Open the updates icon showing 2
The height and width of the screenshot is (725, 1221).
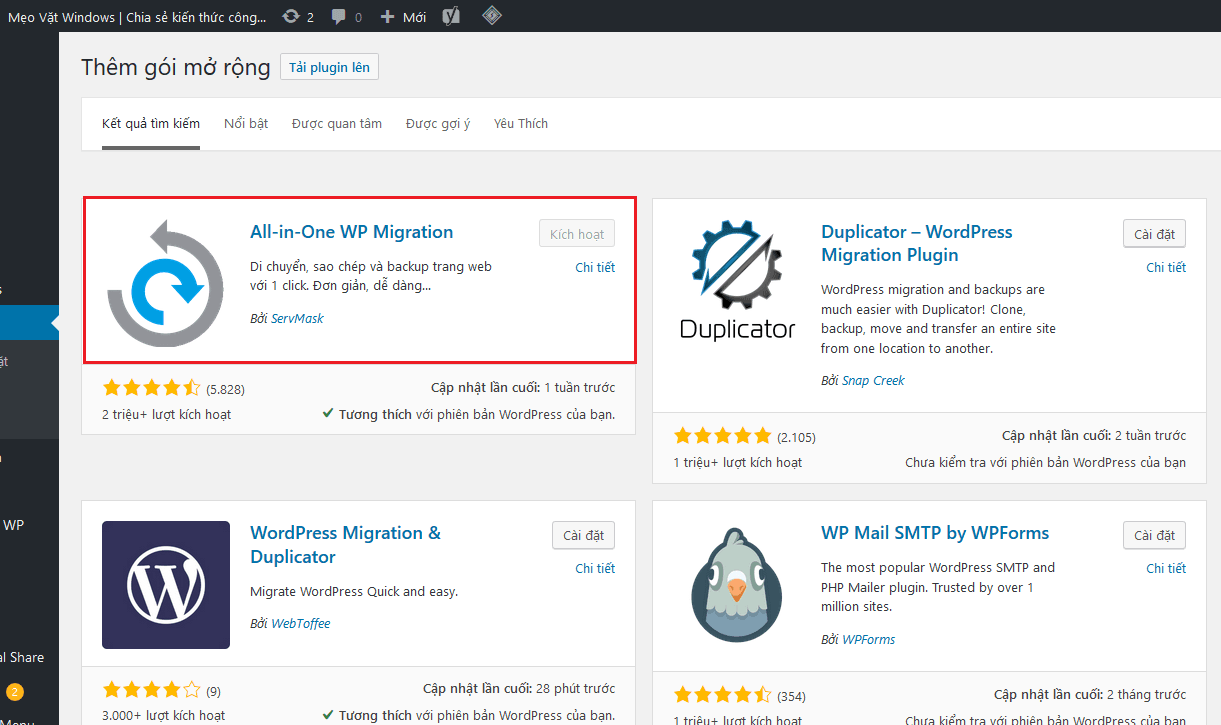point(298,17)
